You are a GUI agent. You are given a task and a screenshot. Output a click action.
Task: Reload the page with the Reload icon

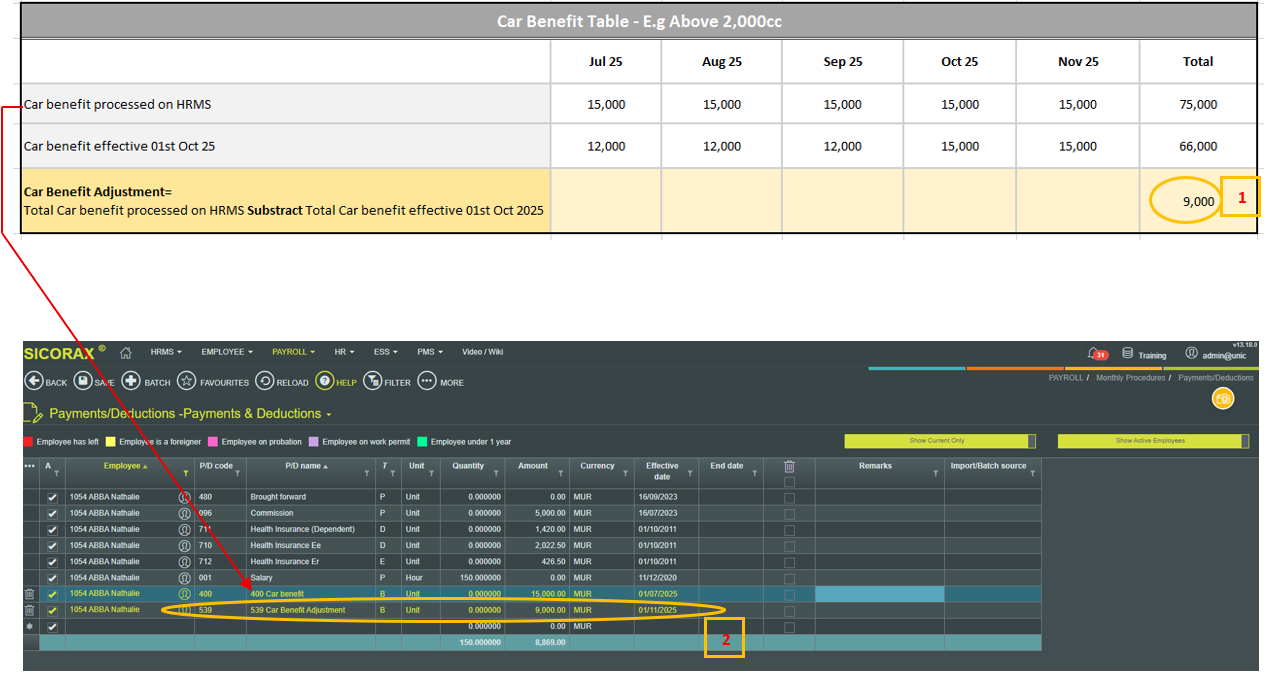[x=265, y=381]
